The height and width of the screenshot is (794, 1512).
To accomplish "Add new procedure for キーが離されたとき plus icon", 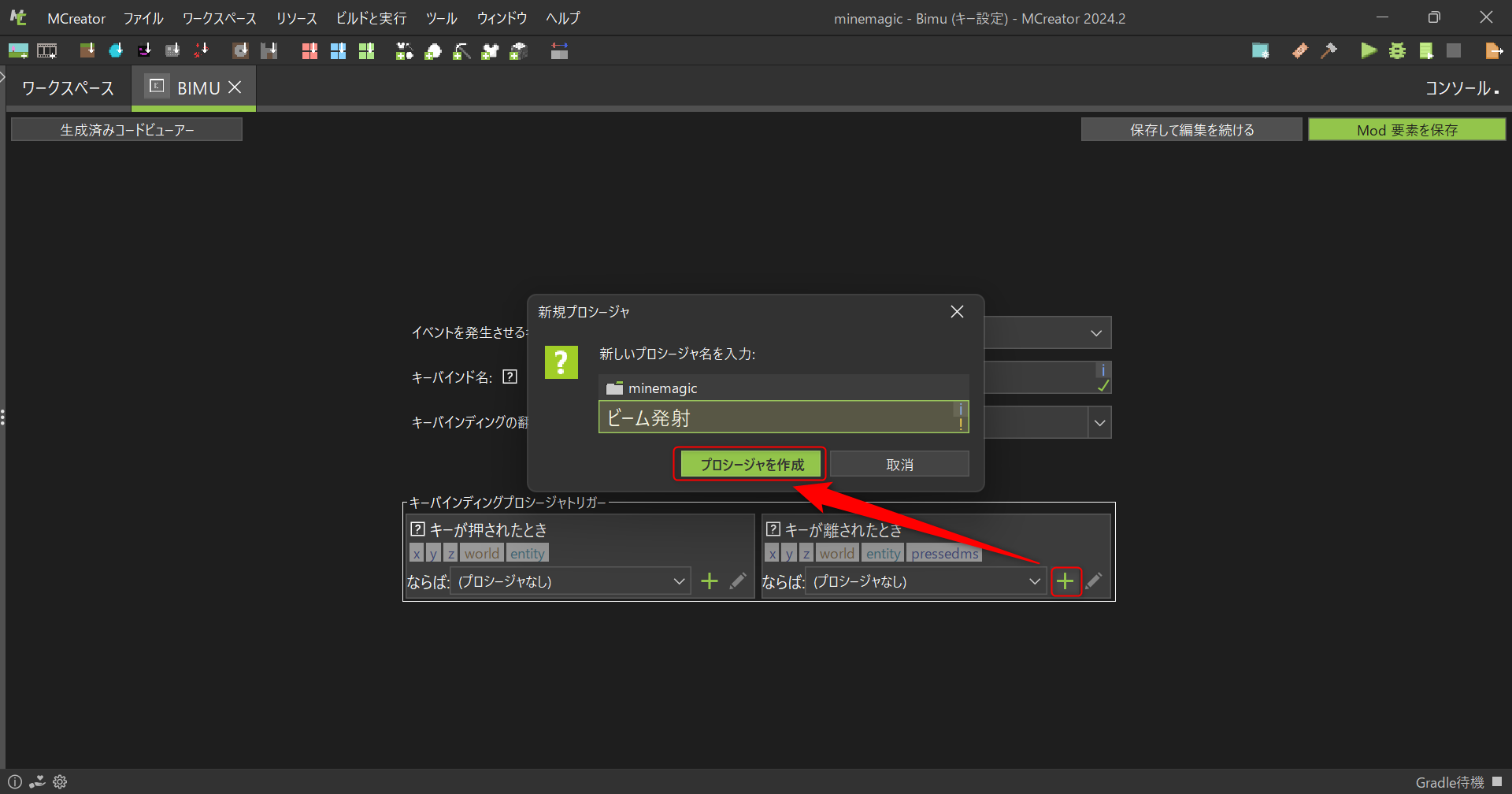I will coord(1065,581).
